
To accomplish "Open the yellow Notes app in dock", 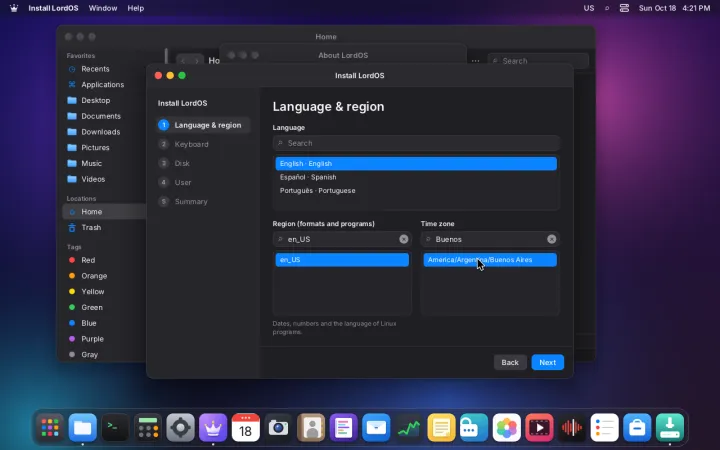I will click(441, 428).
